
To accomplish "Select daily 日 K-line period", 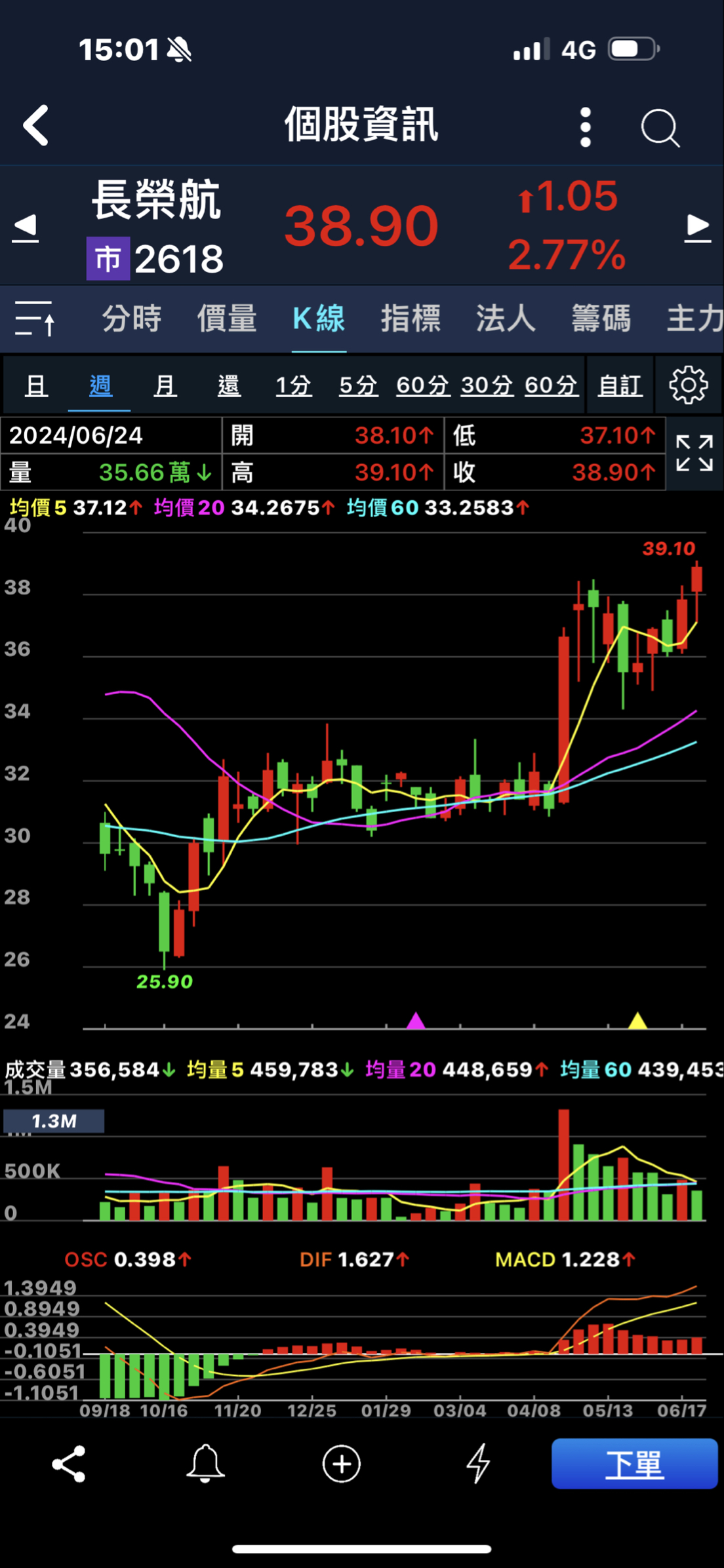I will [x=36, y=385].
